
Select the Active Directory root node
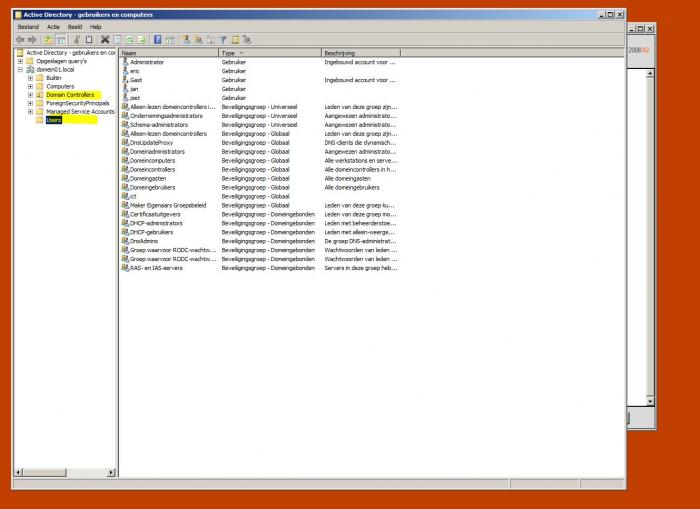click(71, 53)
